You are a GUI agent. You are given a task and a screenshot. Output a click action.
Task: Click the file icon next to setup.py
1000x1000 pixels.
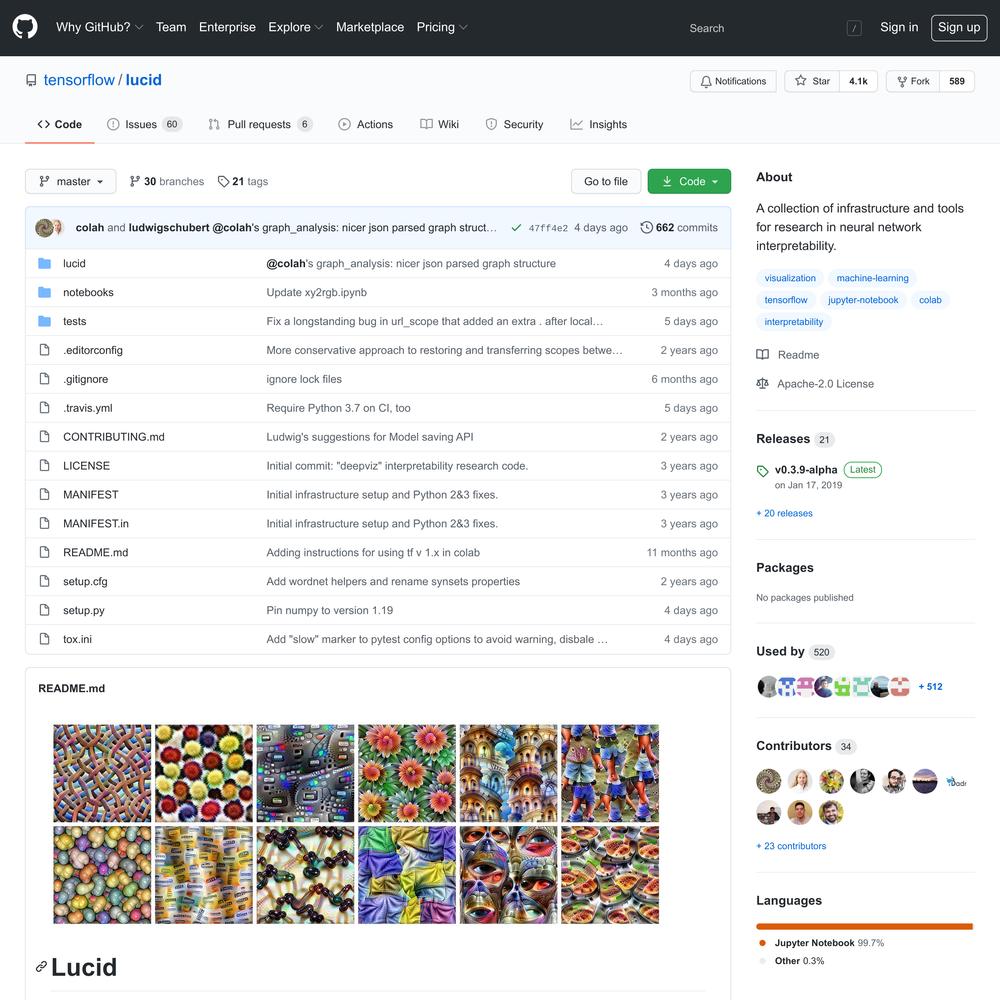[44, 610]
